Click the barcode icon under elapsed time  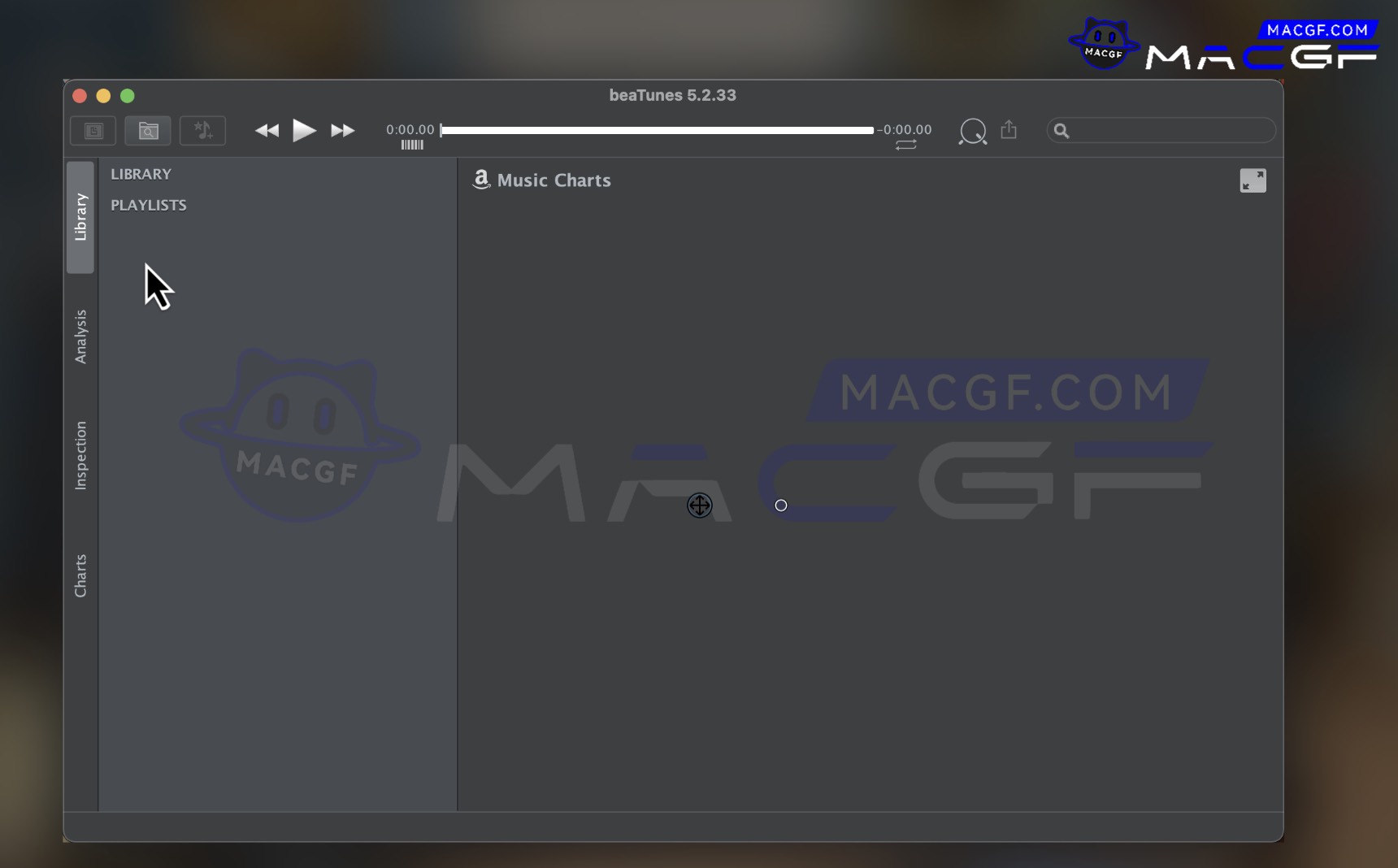412,145
